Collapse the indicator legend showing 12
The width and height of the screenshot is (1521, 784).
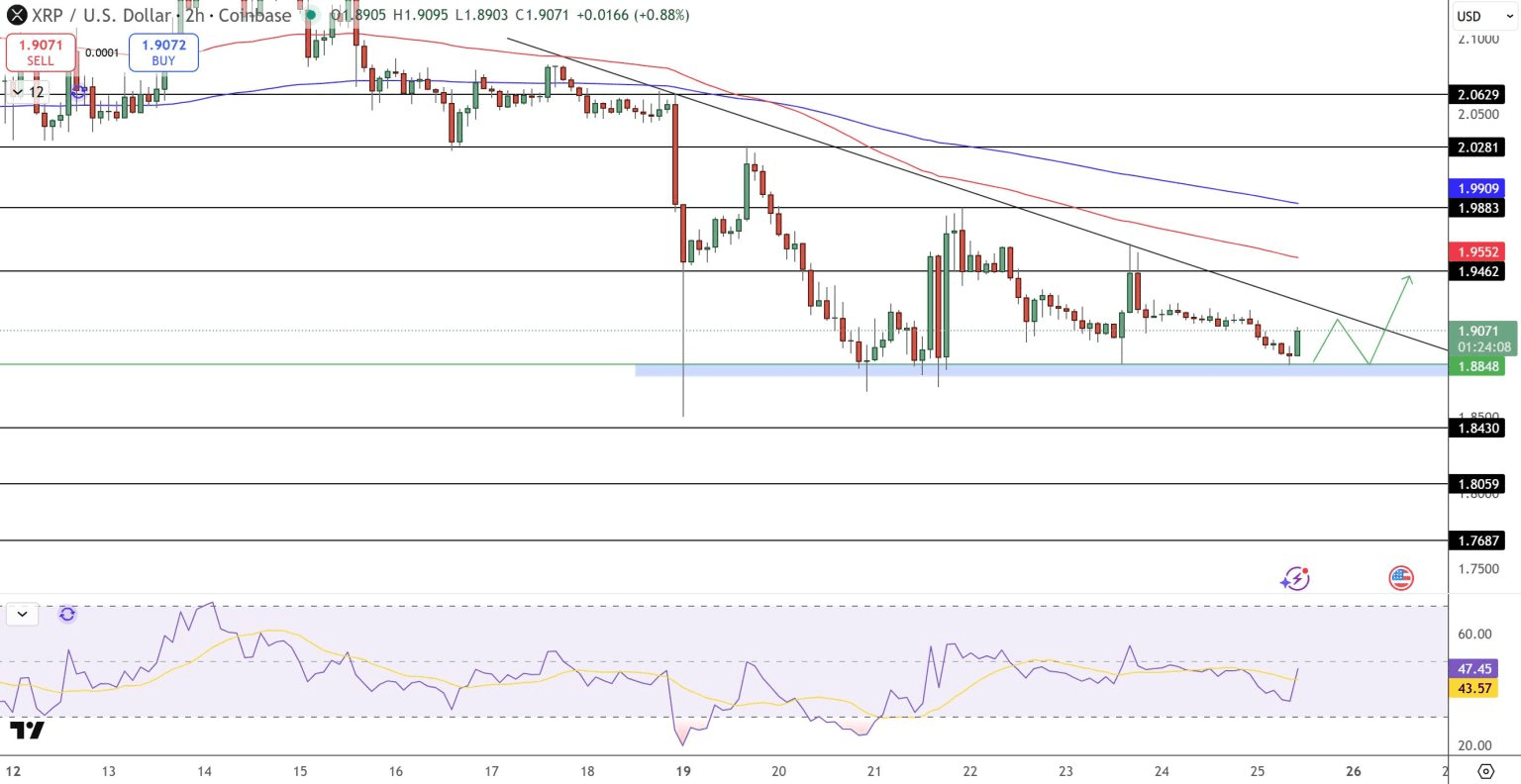(x=27, y=92)
